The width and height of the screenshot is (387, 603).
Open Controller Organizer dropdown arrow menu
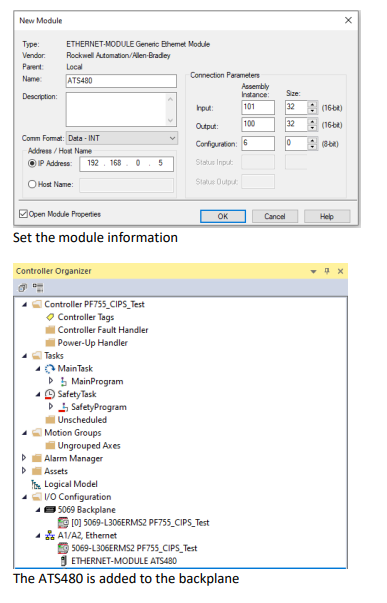[313, 272]
